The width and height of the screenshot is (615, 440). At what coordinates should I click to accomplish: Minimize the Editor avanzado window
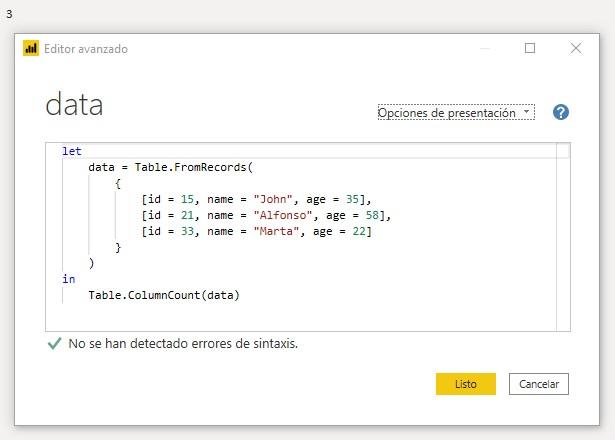pos(484,48)
